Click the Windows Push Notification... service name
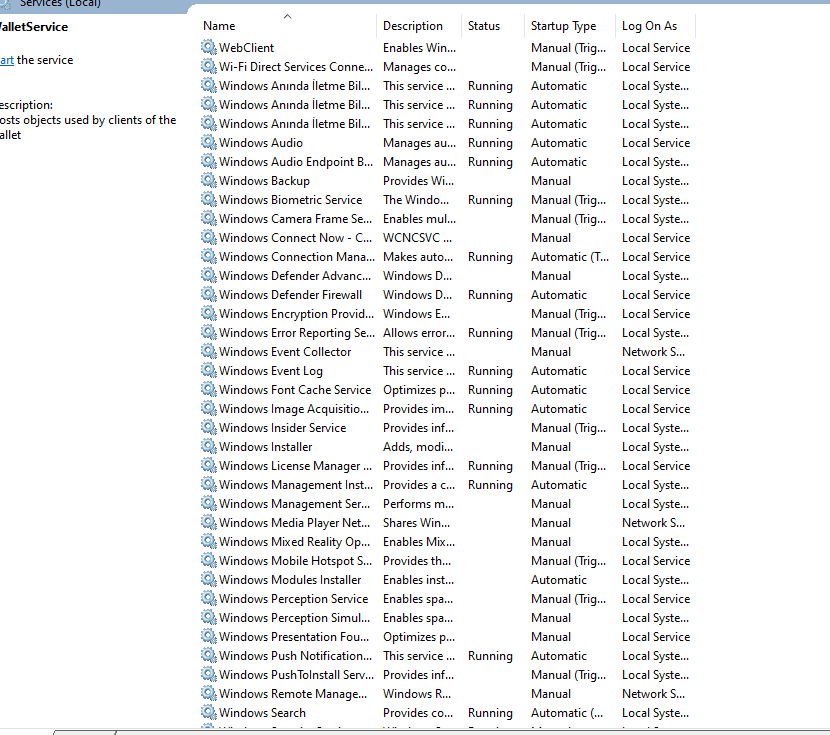830x735 pixels. [295, 656]
